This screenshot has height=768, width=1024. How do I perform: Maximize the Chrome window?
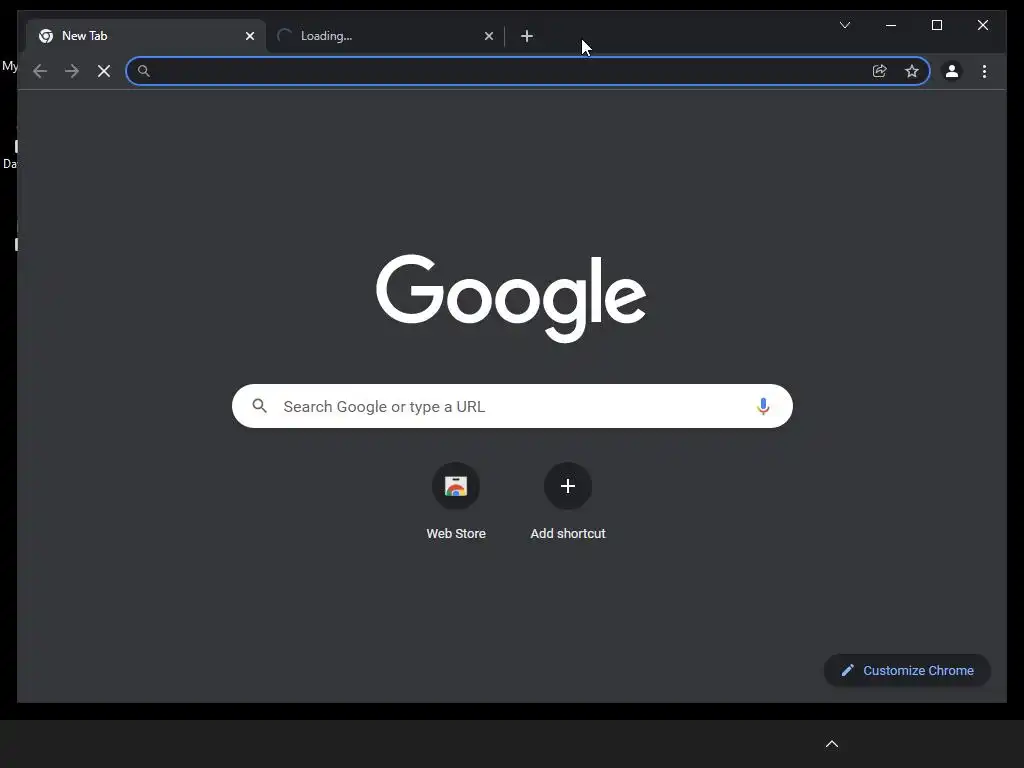coord(936,25)
